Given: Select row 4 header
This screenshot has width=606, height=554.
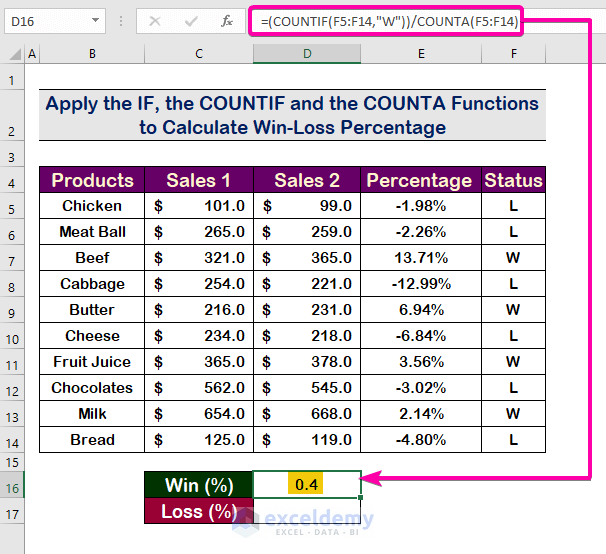Looking at the screenshot, I should (x=12, y=181).
